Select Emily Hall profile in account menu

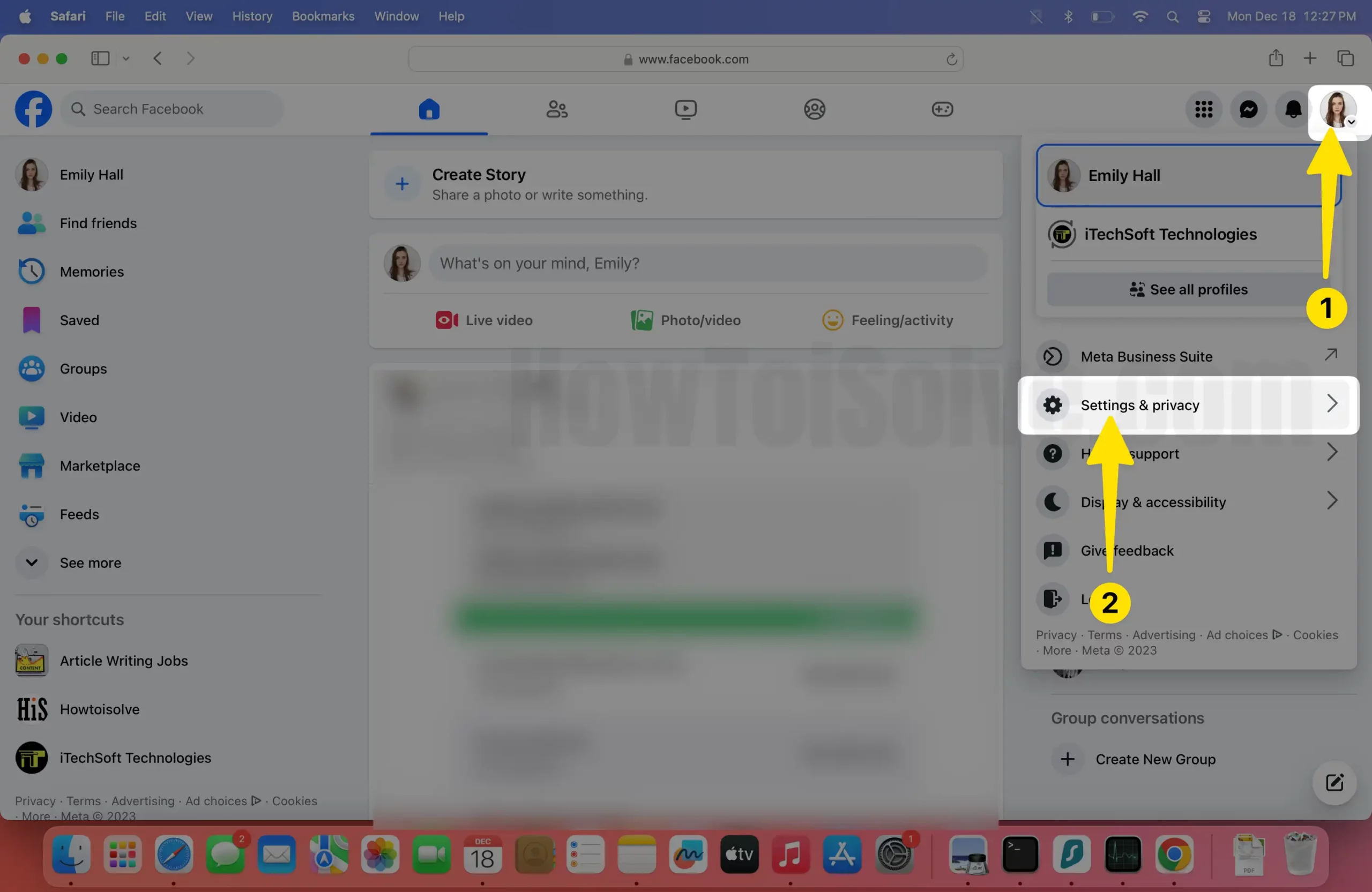1188,175
